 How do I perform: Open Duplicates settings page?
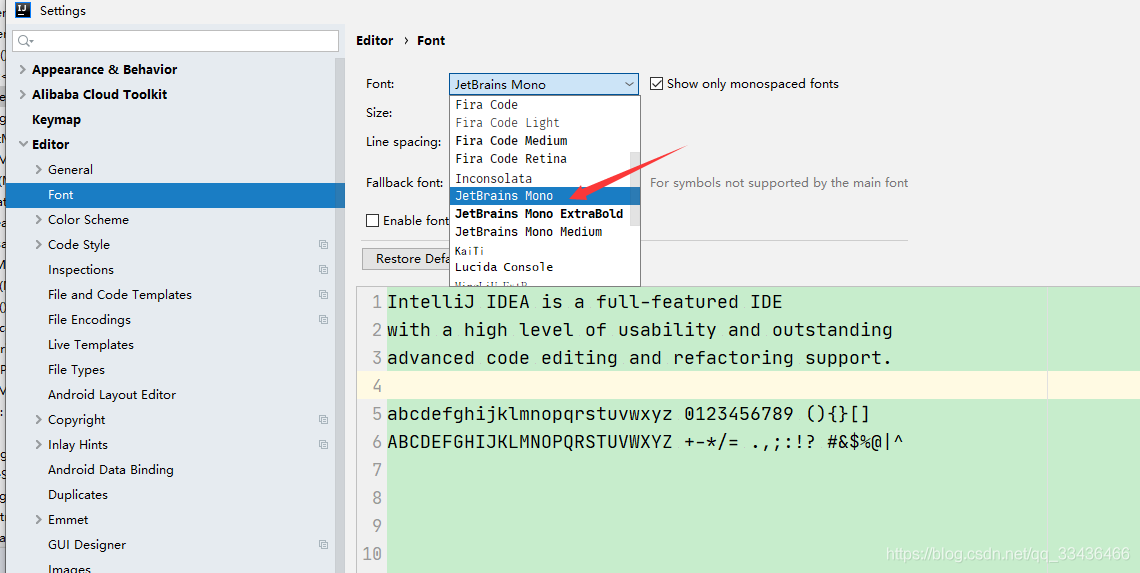point(78,494)
